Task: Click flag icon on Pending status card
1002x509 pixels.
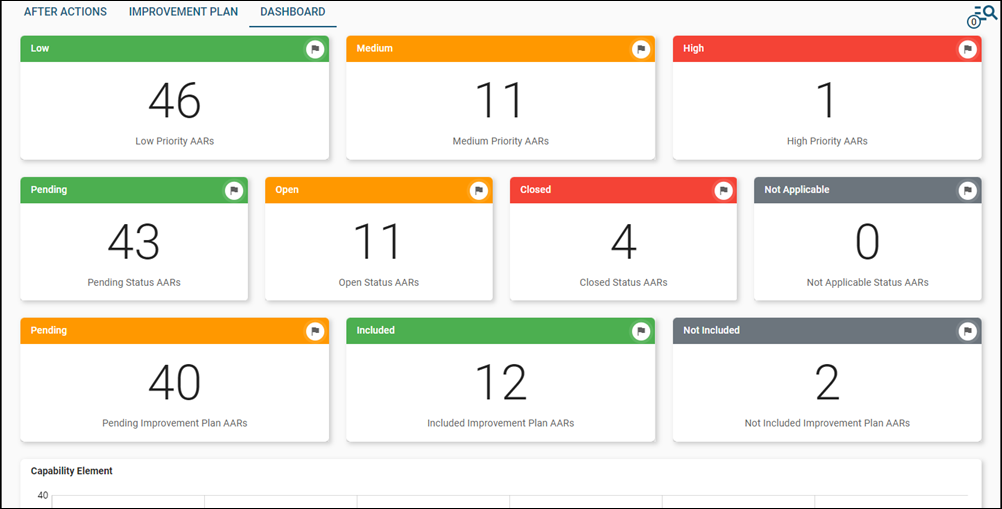Action: [x=234, y=190]
